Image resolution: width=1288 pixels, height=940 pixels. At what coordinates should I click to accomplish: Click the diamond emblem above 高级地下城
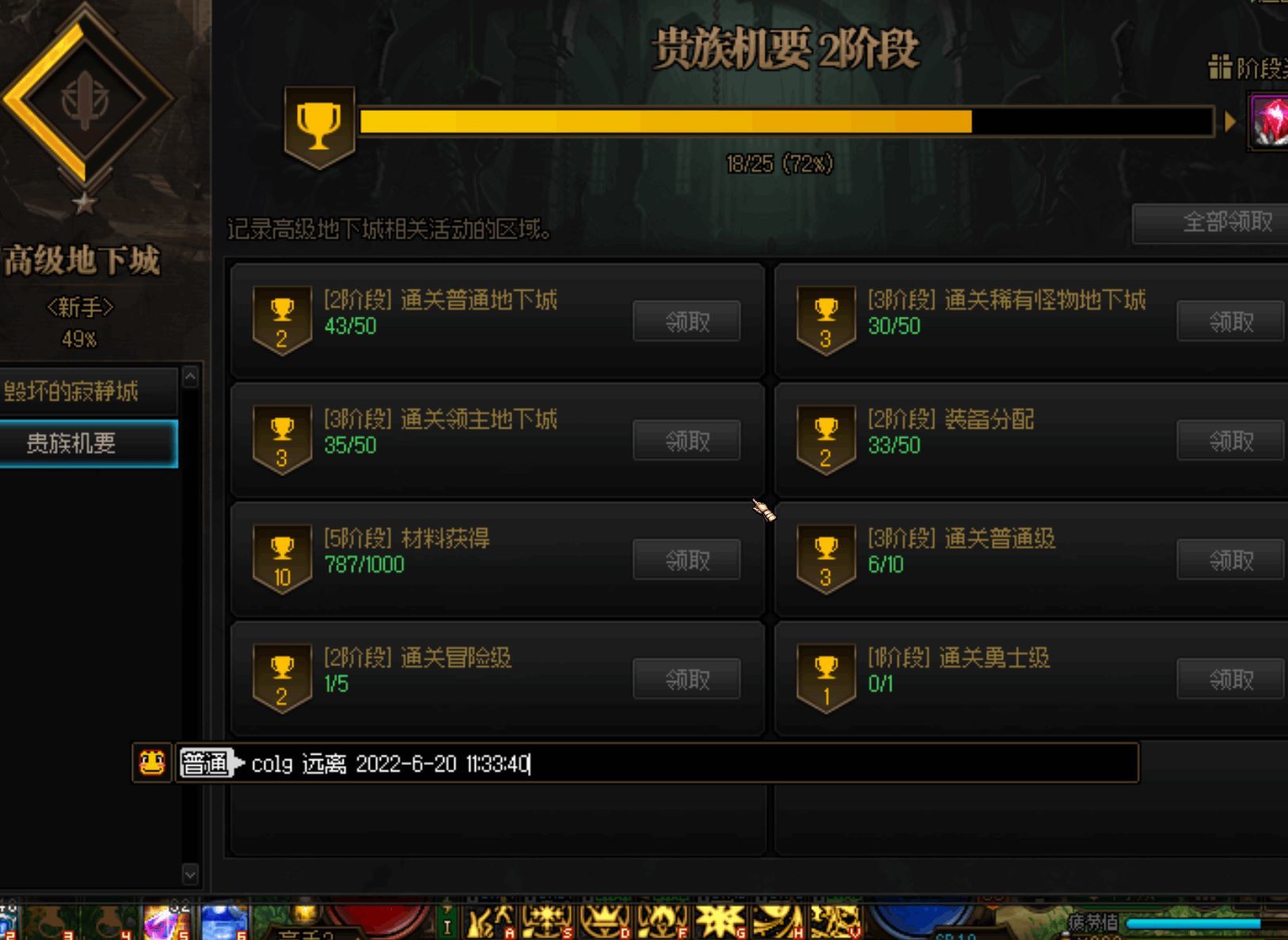[85, 101]
